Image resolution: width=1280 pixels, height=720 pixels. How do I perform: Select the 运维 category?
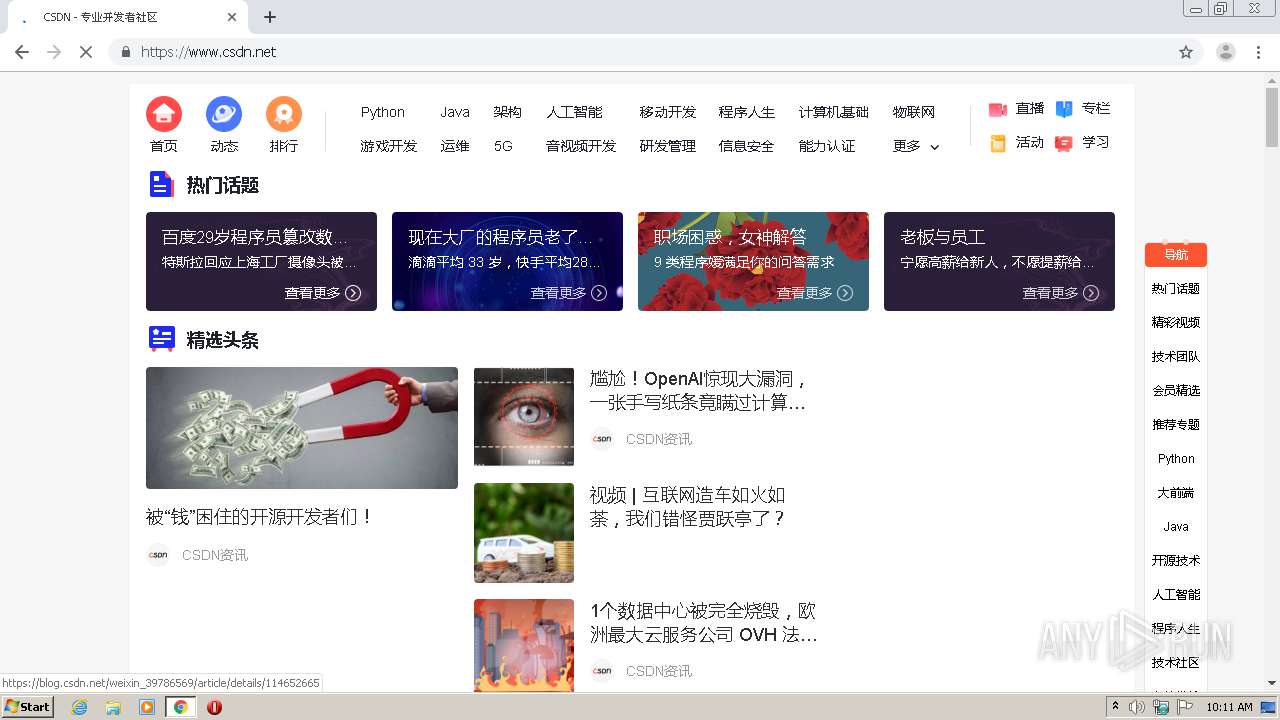[x=455, y=146]
